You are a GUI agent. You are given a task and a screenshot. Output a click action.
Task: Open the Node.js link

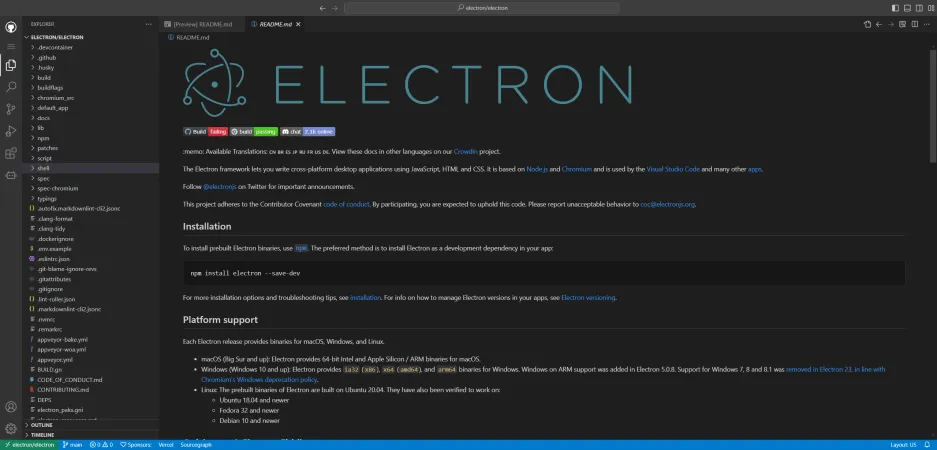(537, 169)
